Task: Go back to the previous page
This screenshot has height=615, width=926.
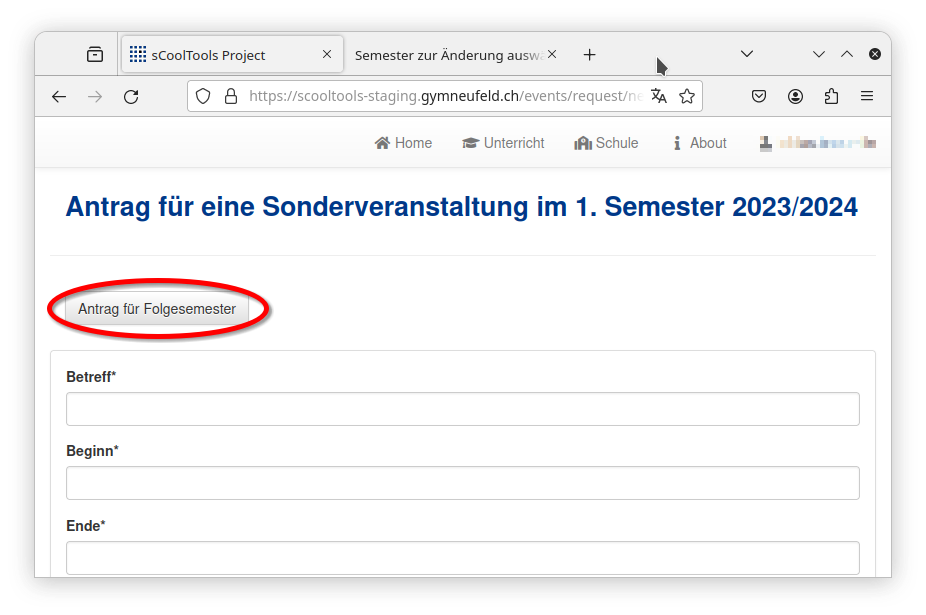Action: [59, 97]
